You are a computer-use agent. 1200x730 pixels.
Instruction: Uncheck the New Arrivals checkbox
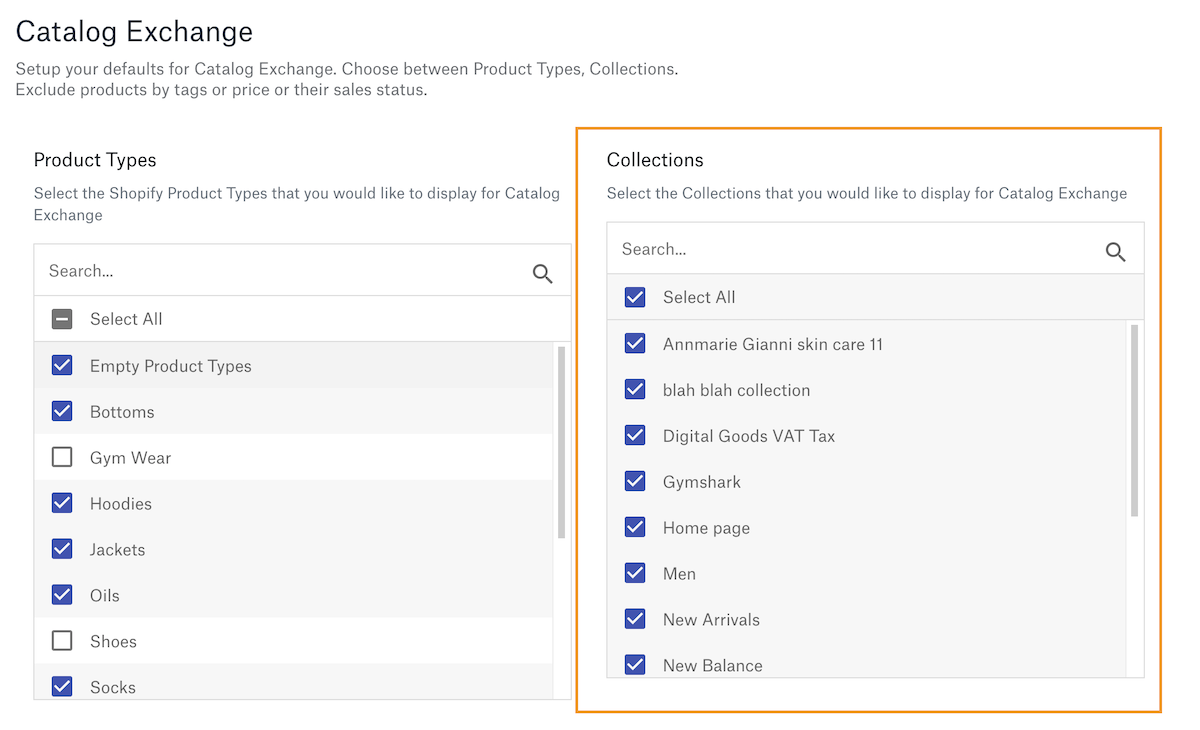pyautogui.click(x=635, y=619)
